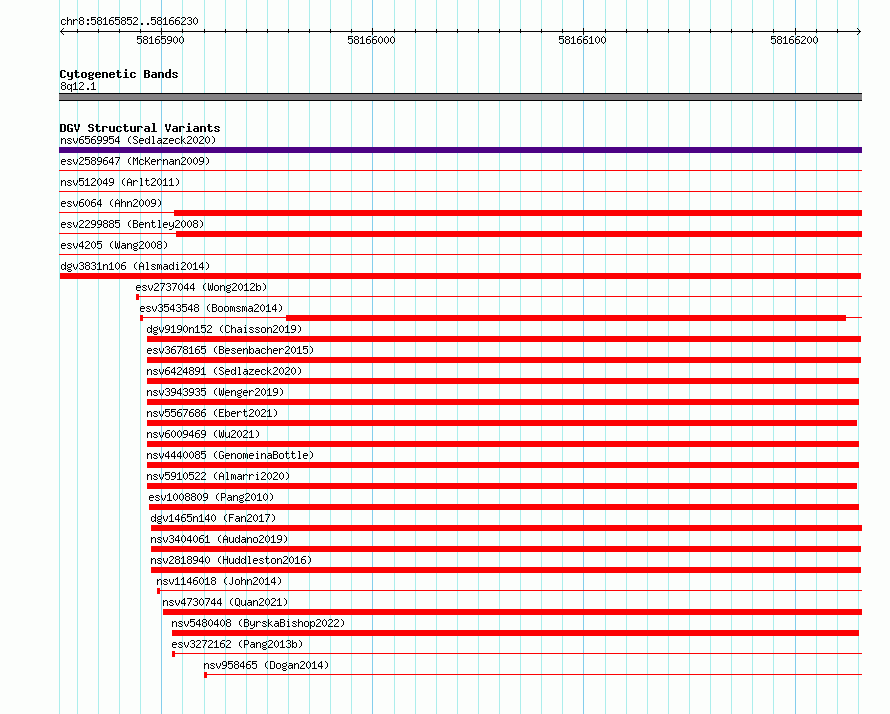Screen dimensions: 890x714
Task: Select variant esv2737044 (Wong2012b)
Action: (201, 287)
